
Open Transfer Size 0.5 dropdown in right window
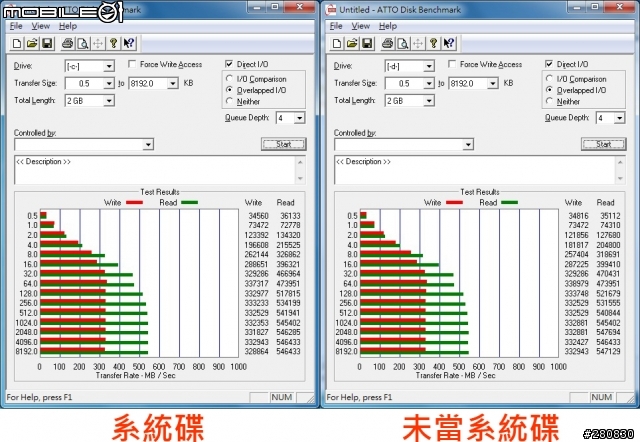click(429, 84)
